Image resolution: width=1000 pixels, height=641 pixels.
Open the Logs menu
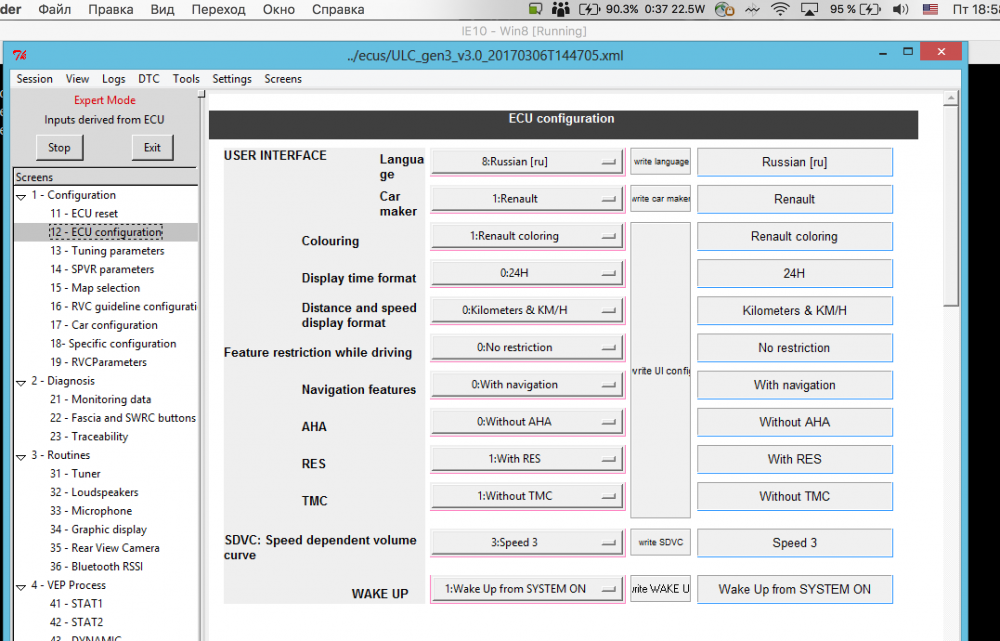[x=114, y=78]
